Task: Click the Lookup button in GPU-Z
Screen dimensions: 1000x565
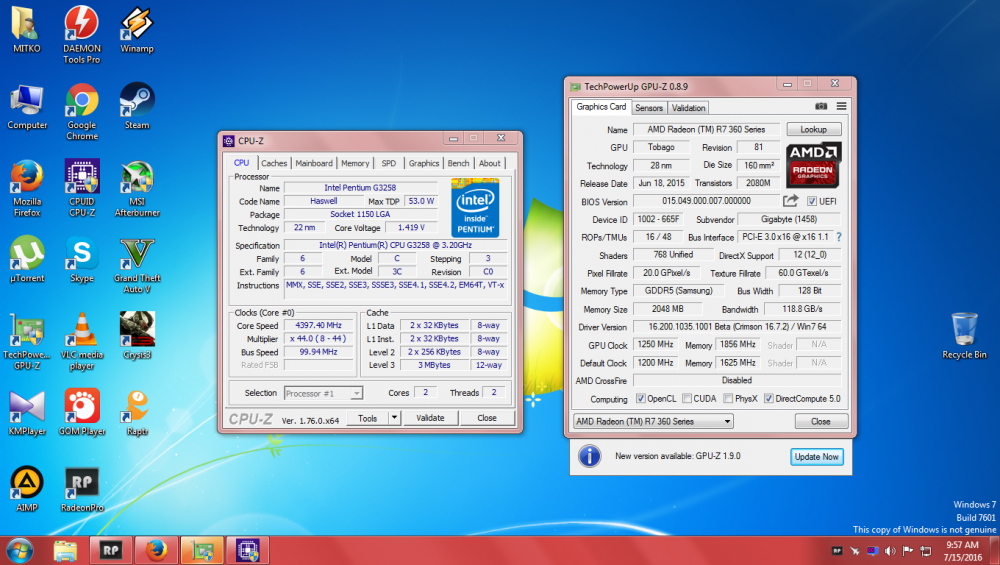Action: click(813, 129)
